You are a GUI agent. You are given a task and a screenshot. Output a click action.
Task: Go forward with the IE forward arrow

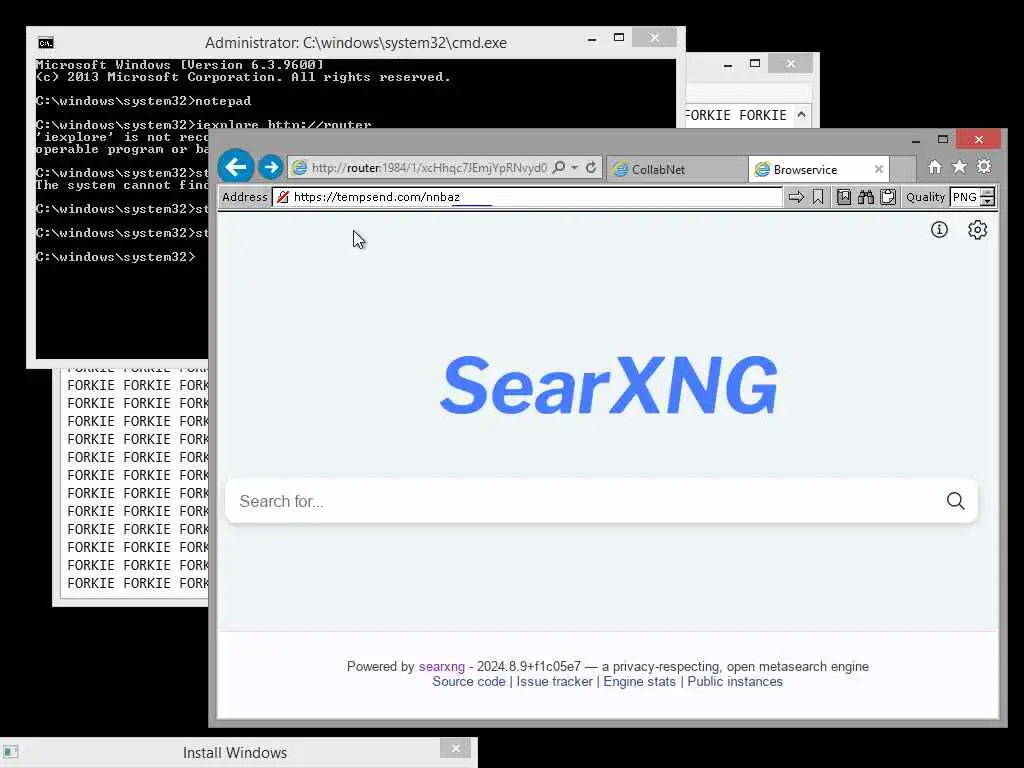click(270, 167)
